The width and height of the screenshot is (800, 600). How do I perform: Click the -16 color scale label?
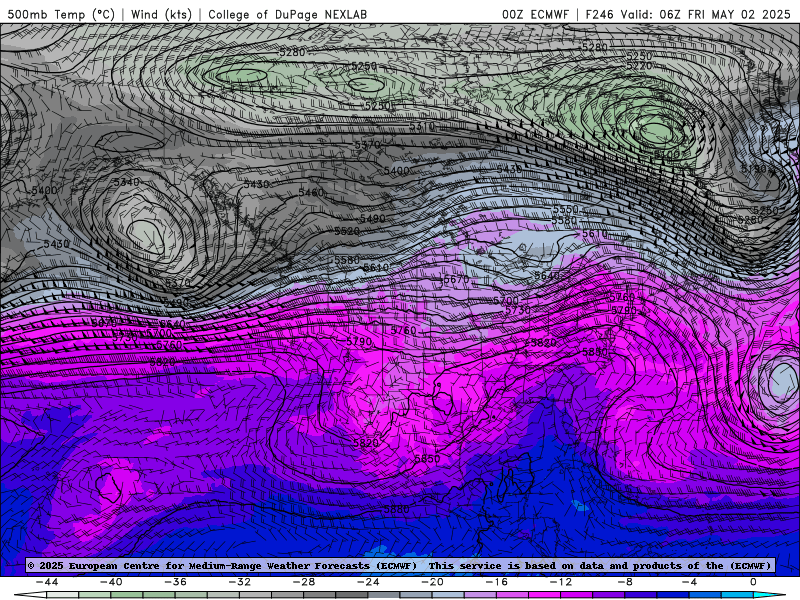point(496,582)
